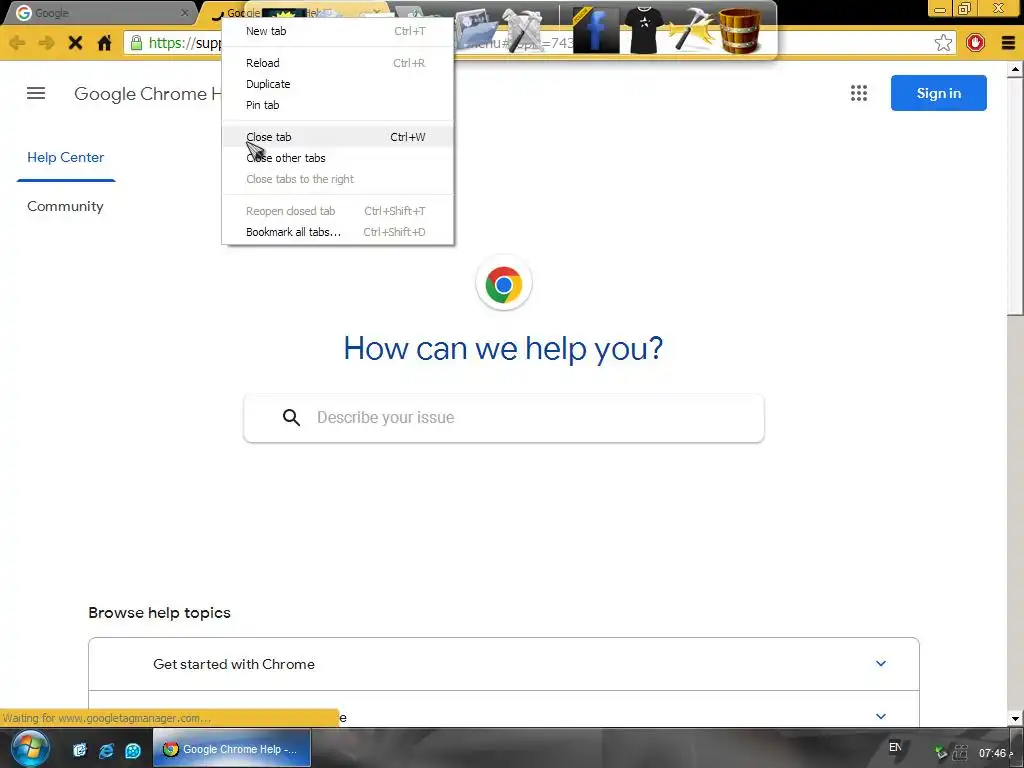1024x768 pixels.
Task: Click the EN language indicator
Action: 895,747
